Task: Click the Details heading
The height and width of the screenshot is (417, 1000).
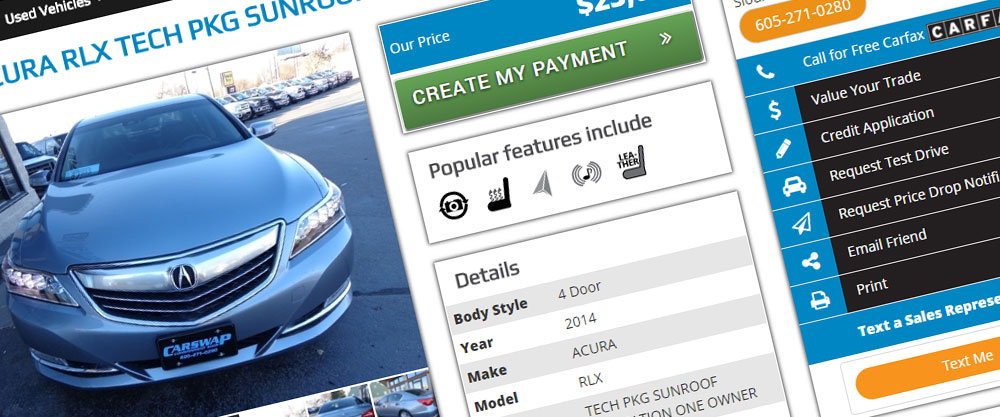Action: (487, 273)
